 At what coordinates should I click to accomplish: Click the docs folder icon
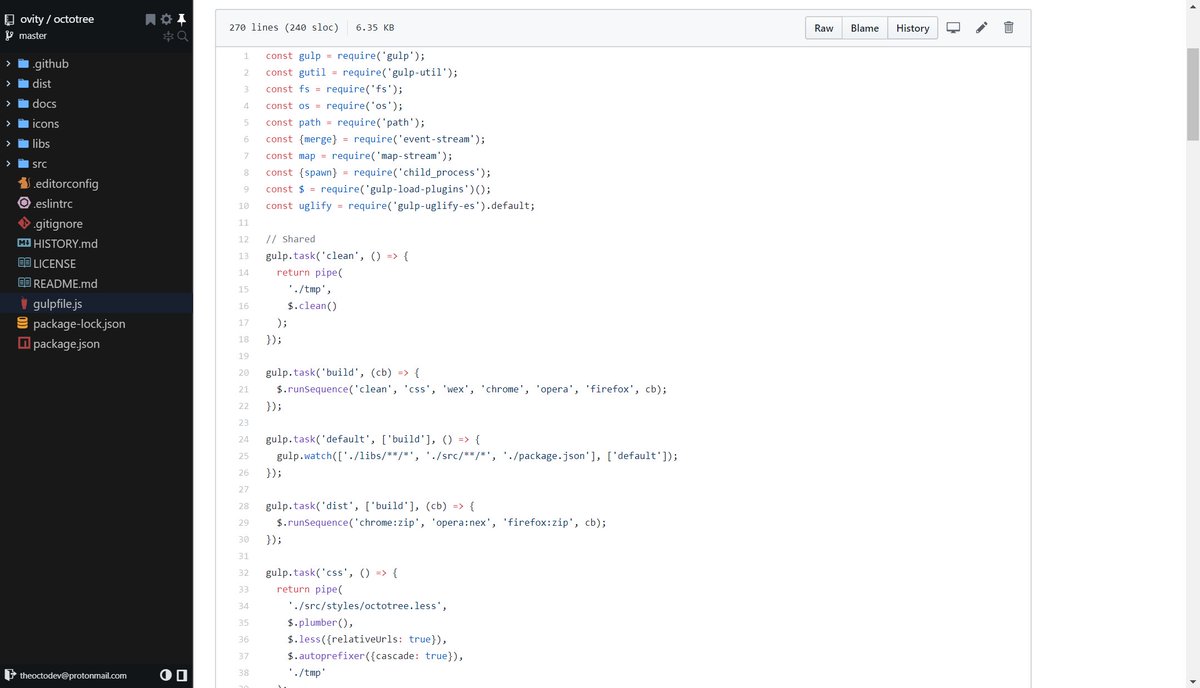(x=24, y=104)
